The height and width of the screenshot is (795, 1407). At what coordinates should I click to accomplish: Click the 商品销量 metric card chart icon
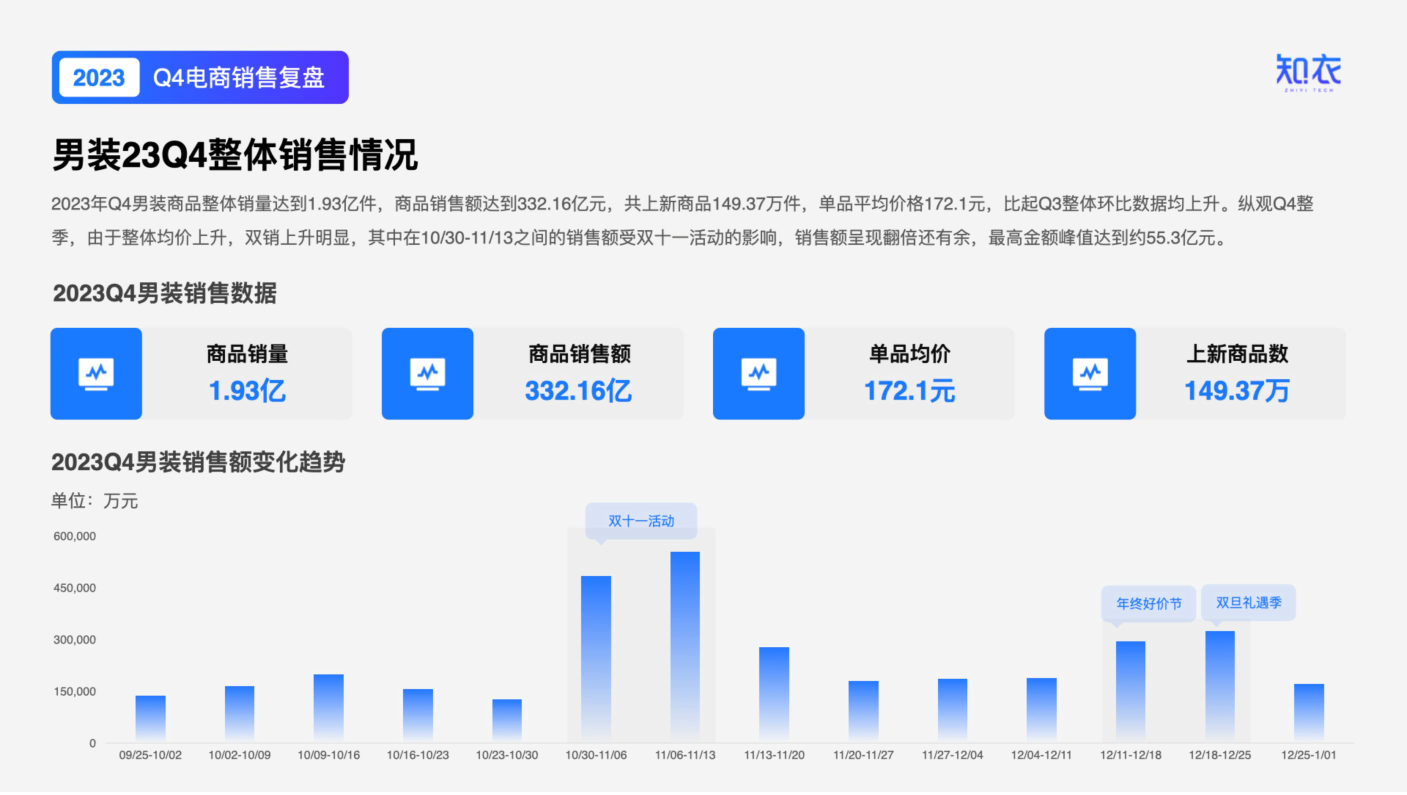[96, 373]
